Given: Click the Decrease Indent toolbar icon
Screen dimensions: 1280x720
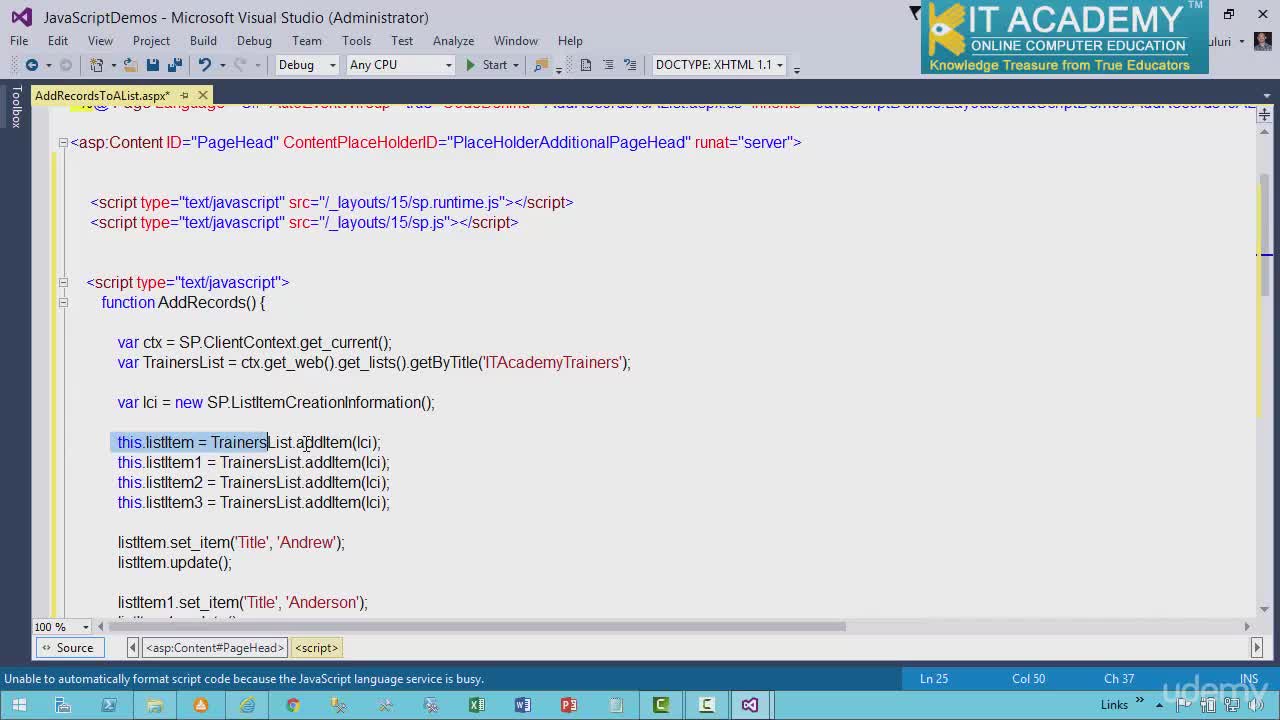Looking at the screenshot, I should pos(608,65).
